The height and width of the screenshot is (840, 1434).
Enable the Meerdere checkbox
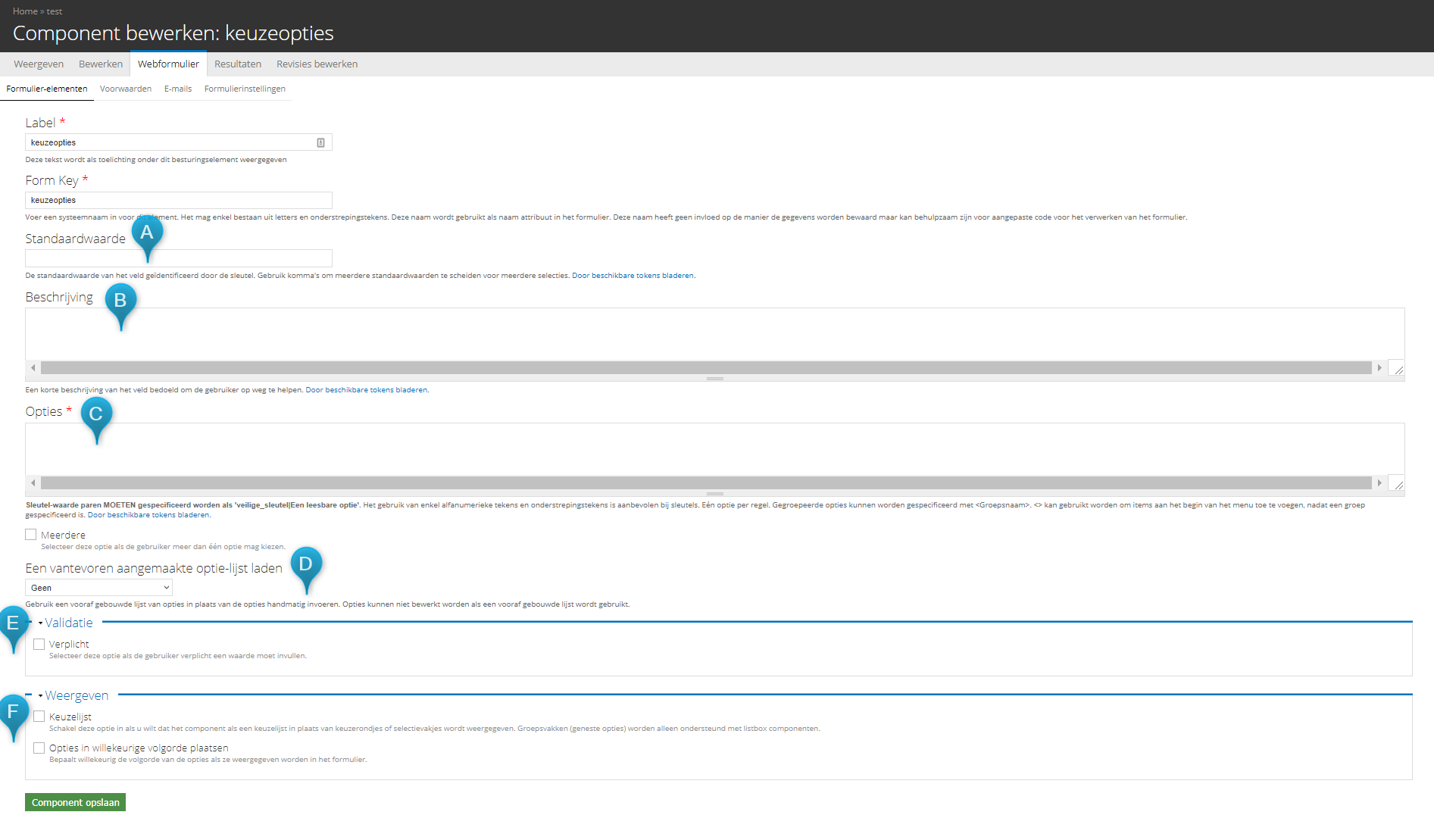(x=31, y=535)
